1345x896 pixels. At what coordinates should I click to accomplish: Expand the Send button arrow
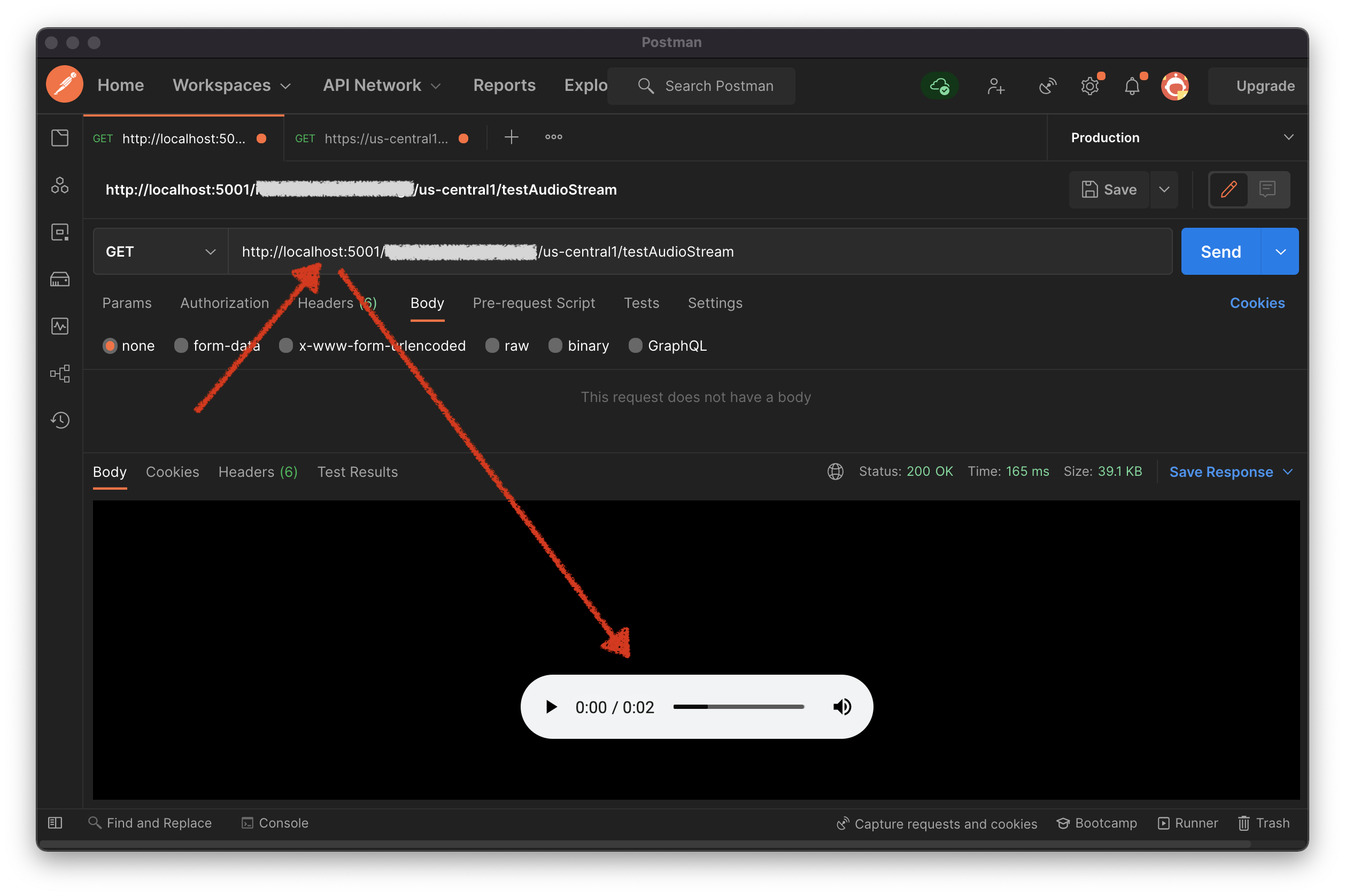click(1280, 251)
